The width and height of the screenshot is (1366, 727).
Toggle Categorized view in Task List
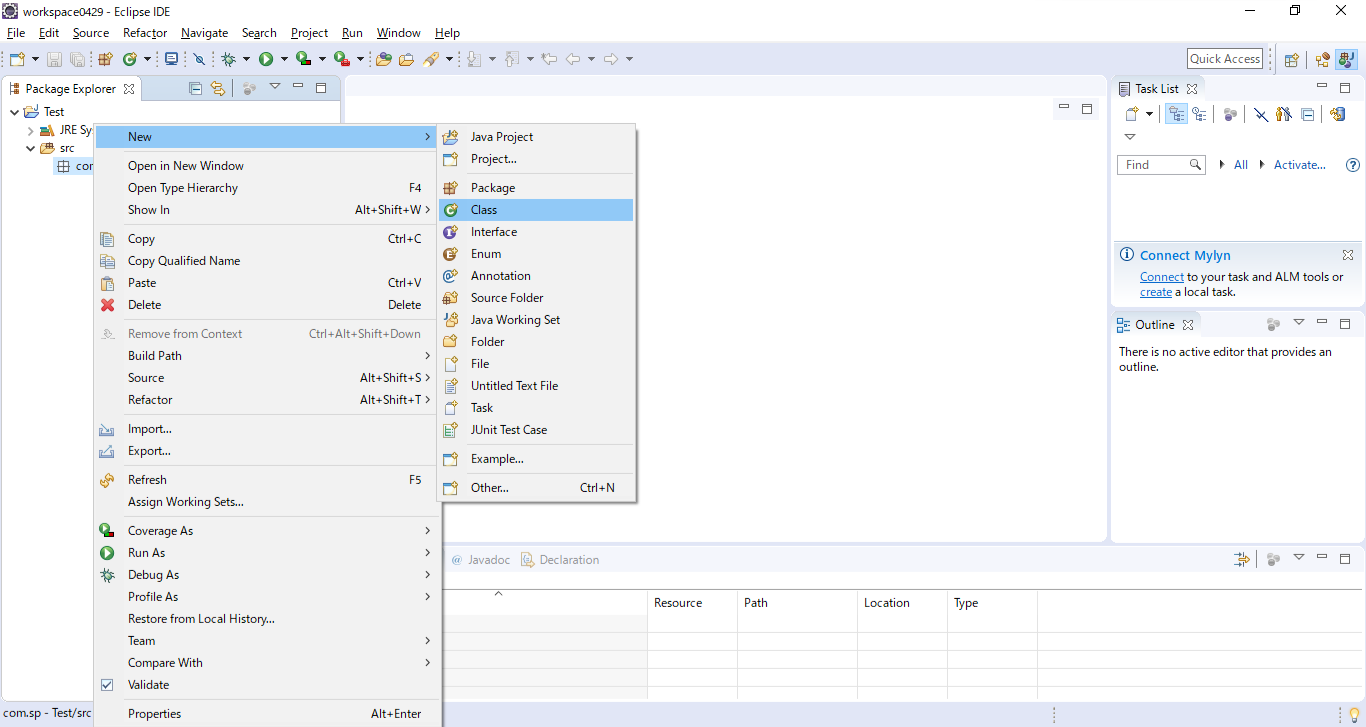pos(1177,114)
